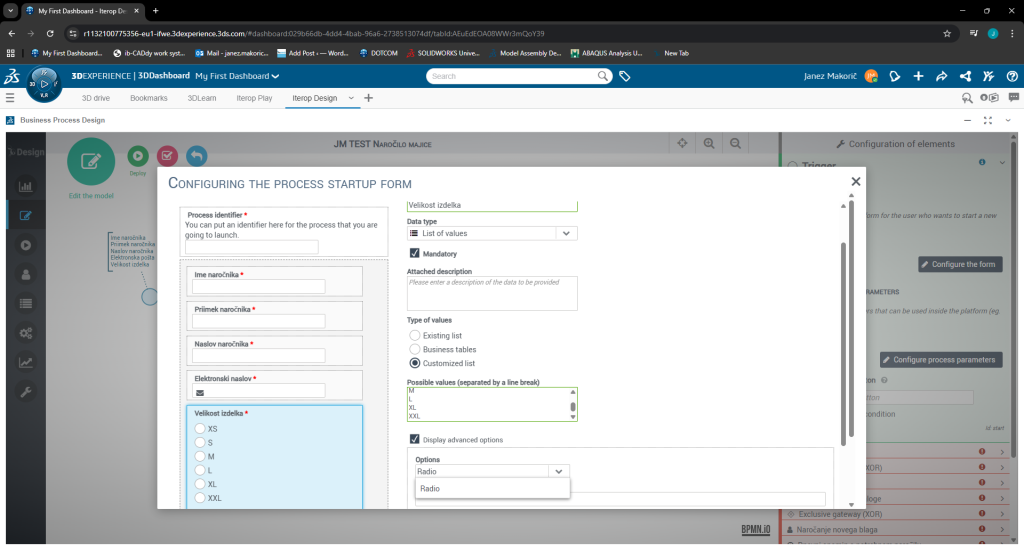Click the green Deploy play icon
The height and width of the screenshot is (550, 1024).
[x=138, y=156]
